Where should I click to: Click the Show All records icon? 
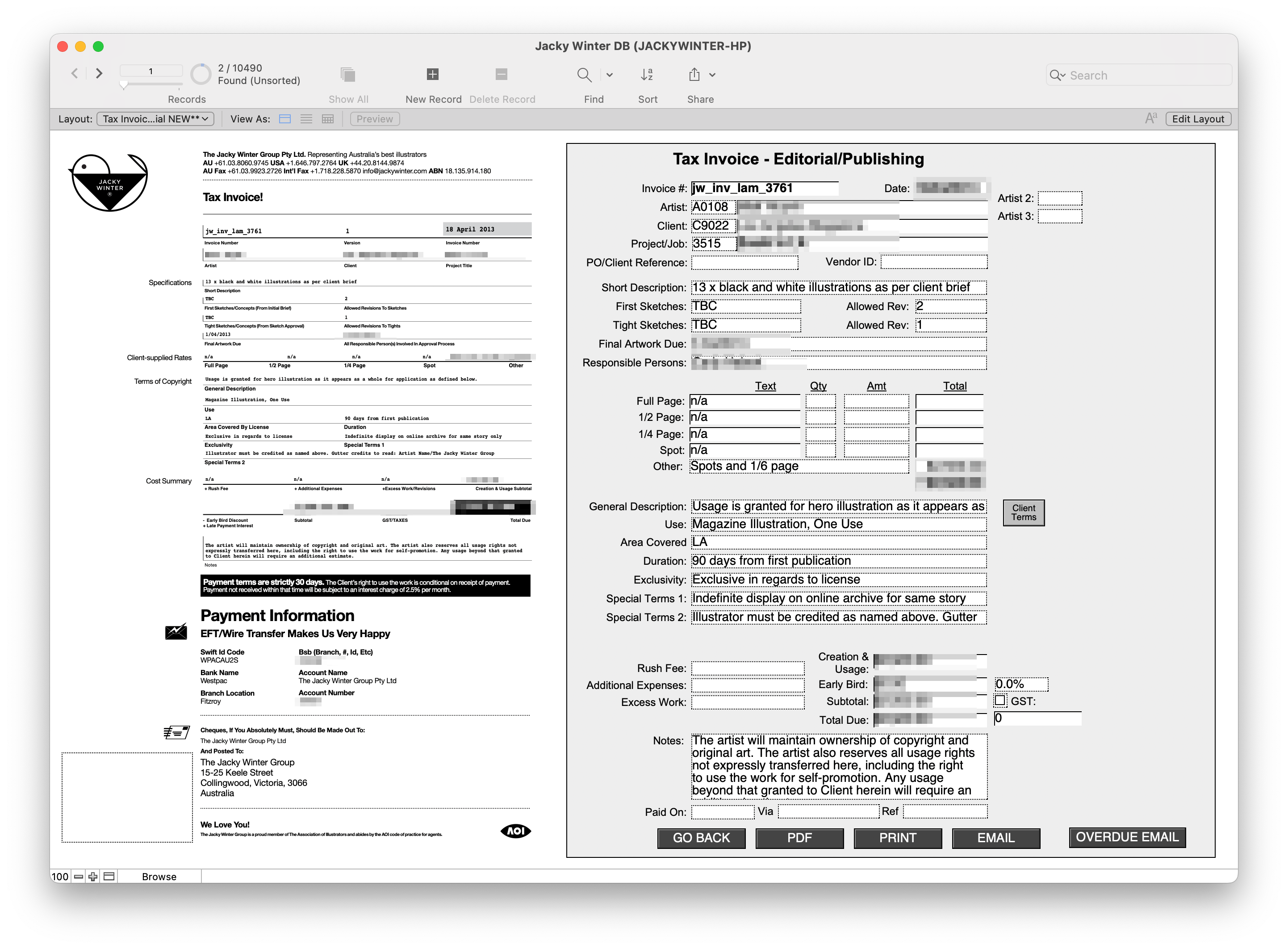tap(348, 75)
